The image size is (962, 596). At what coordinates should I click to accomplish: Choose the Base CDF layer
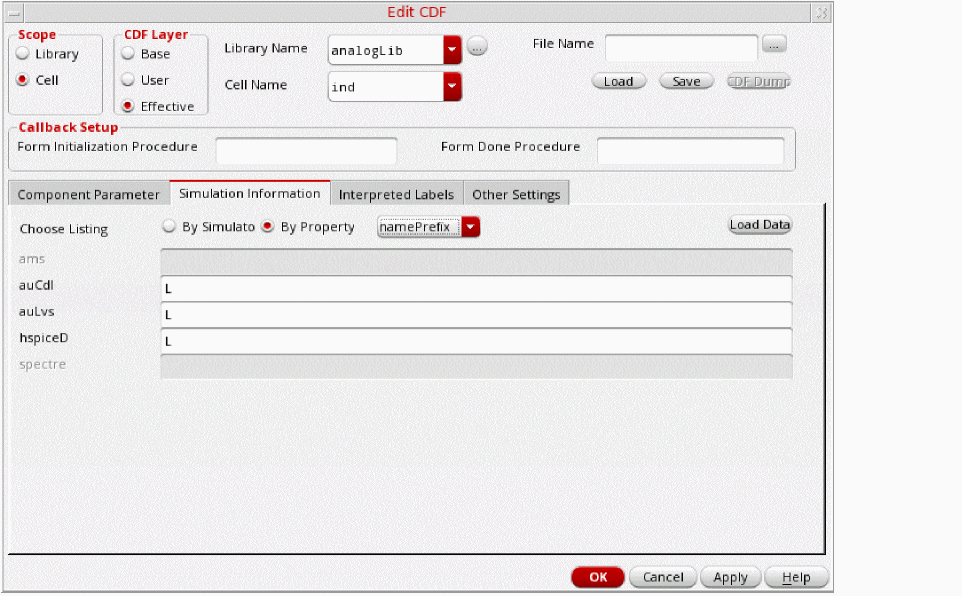pyautogui.click(x=128, y=53)
